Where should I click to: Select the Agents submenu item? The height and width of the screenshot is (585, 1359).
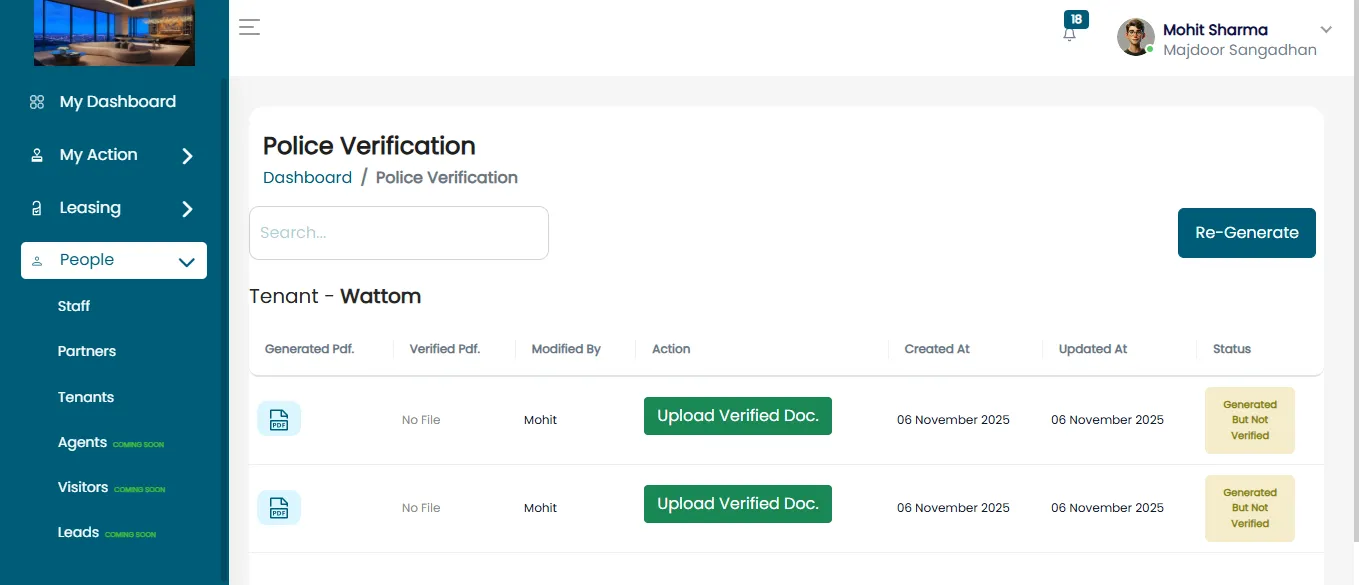82,442
